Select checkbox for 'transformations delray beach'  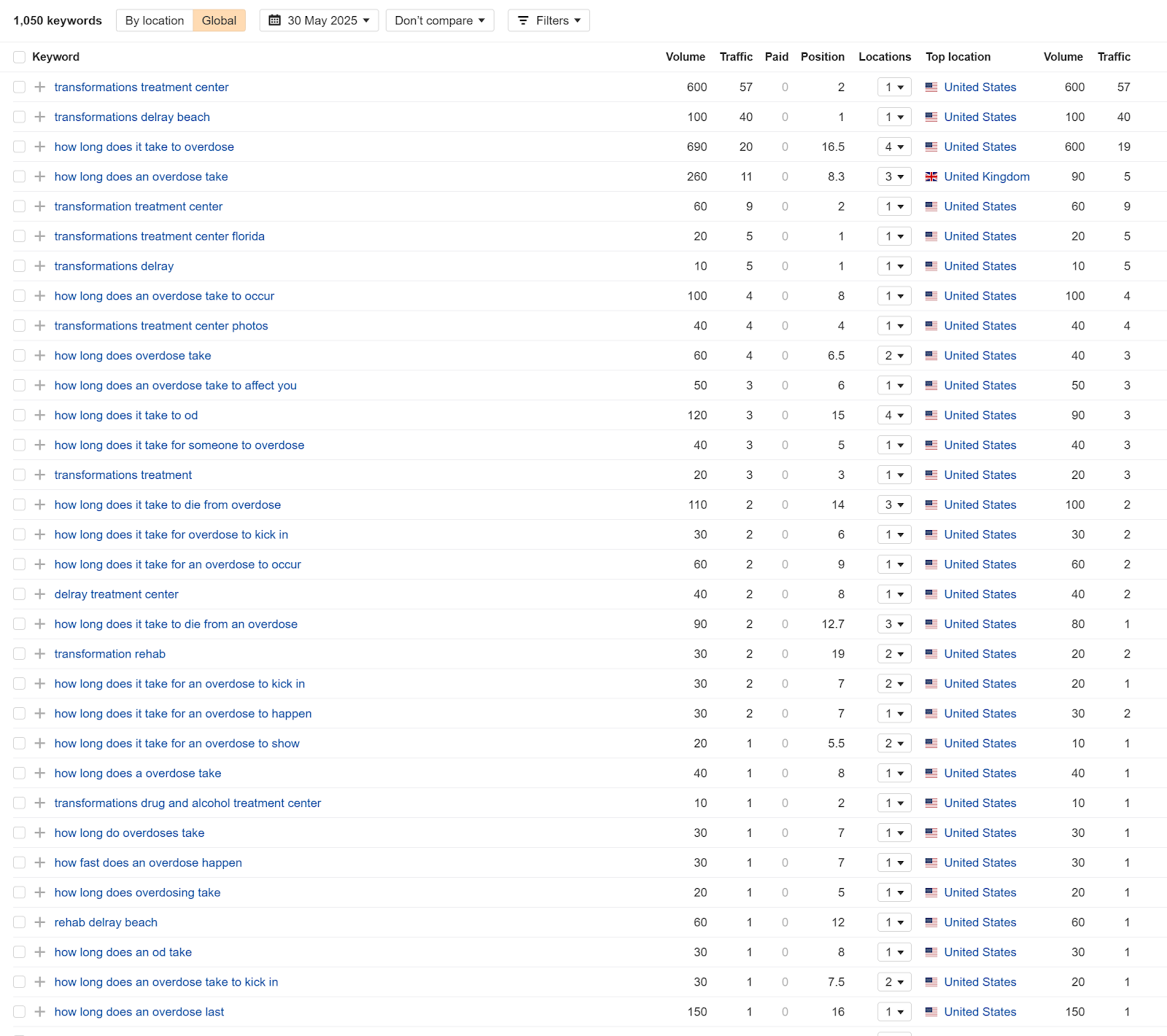tap(19, 117)
